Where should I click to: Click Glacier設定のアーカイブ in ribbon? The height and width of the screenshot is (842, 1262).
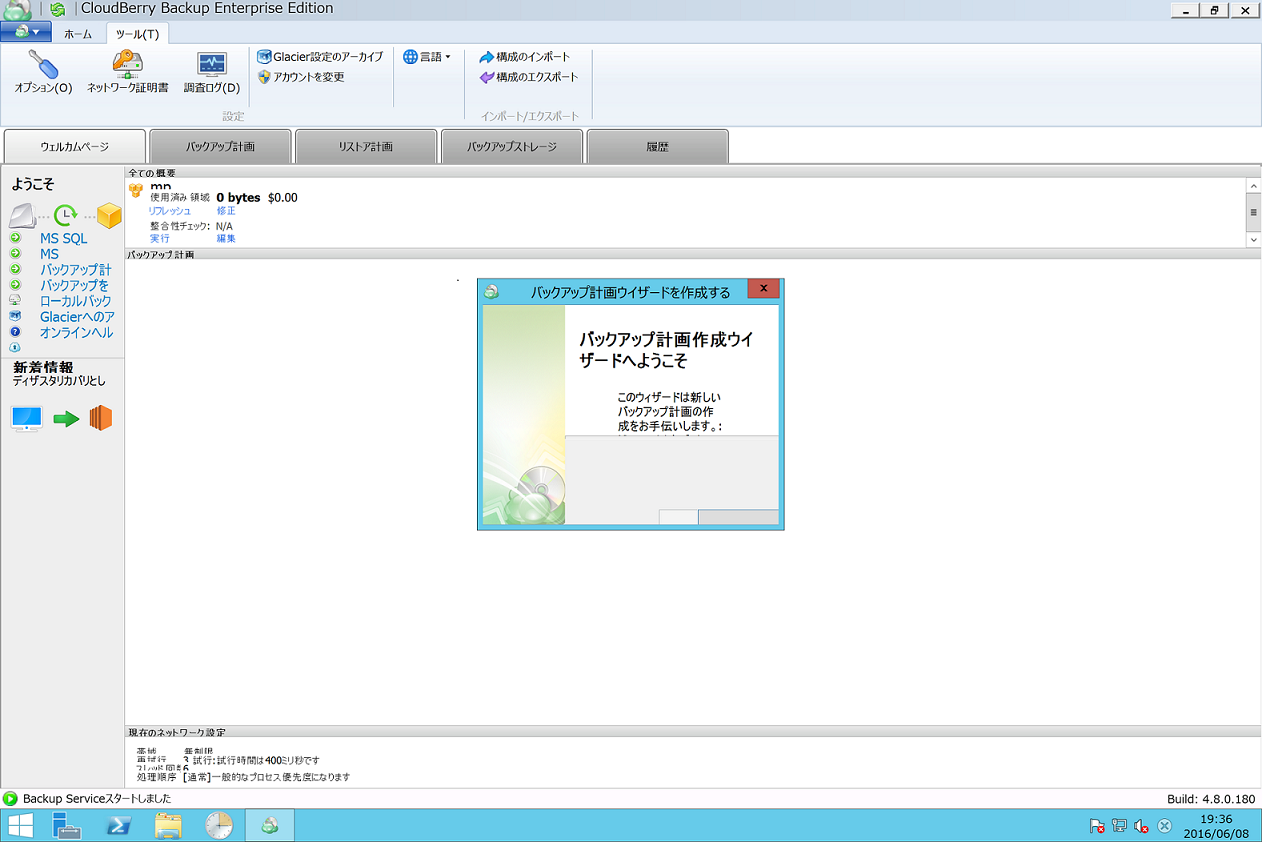click(x=320, y=57)
